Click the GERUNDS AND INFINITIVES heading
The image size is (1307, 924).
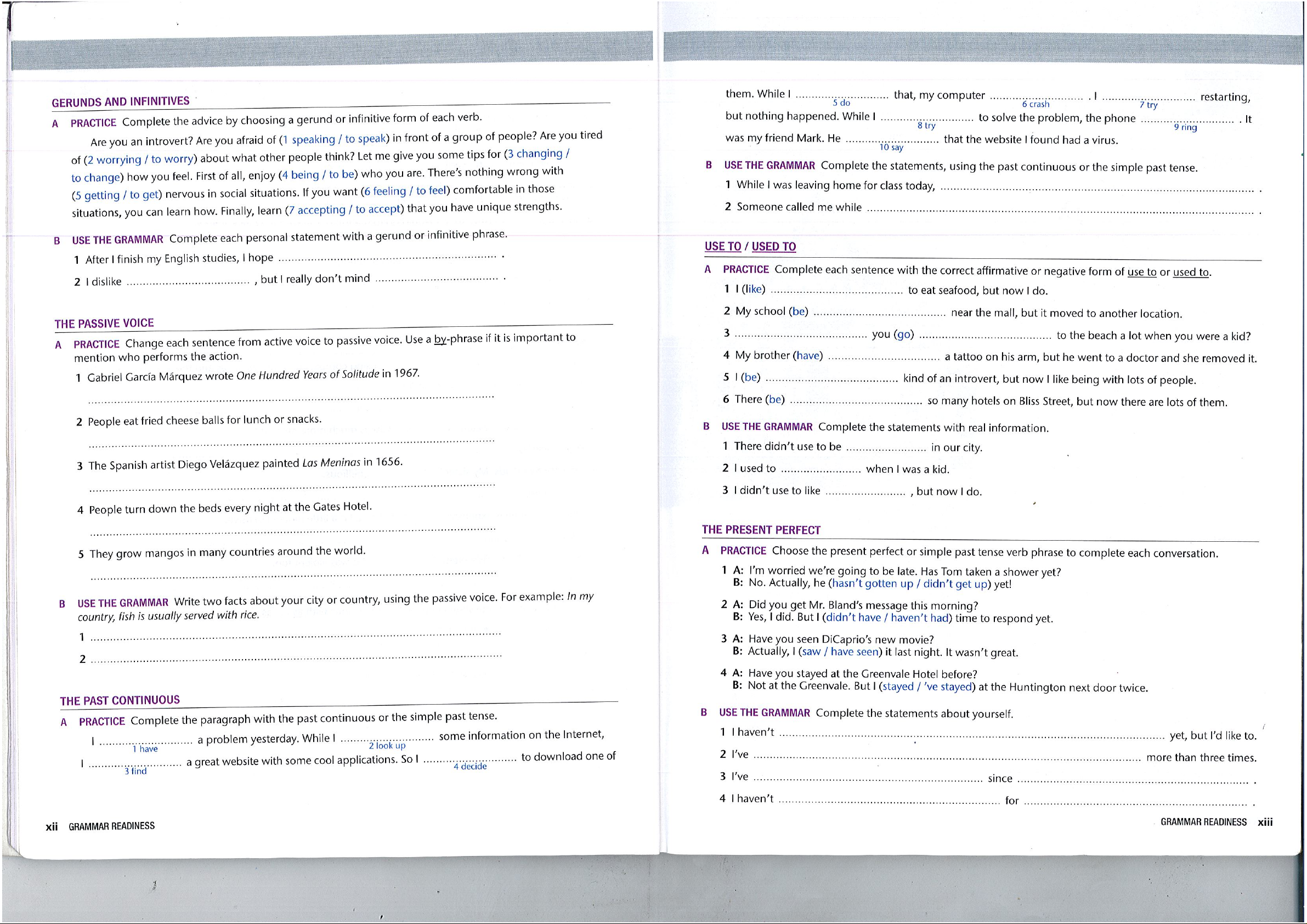coord(120,102)
